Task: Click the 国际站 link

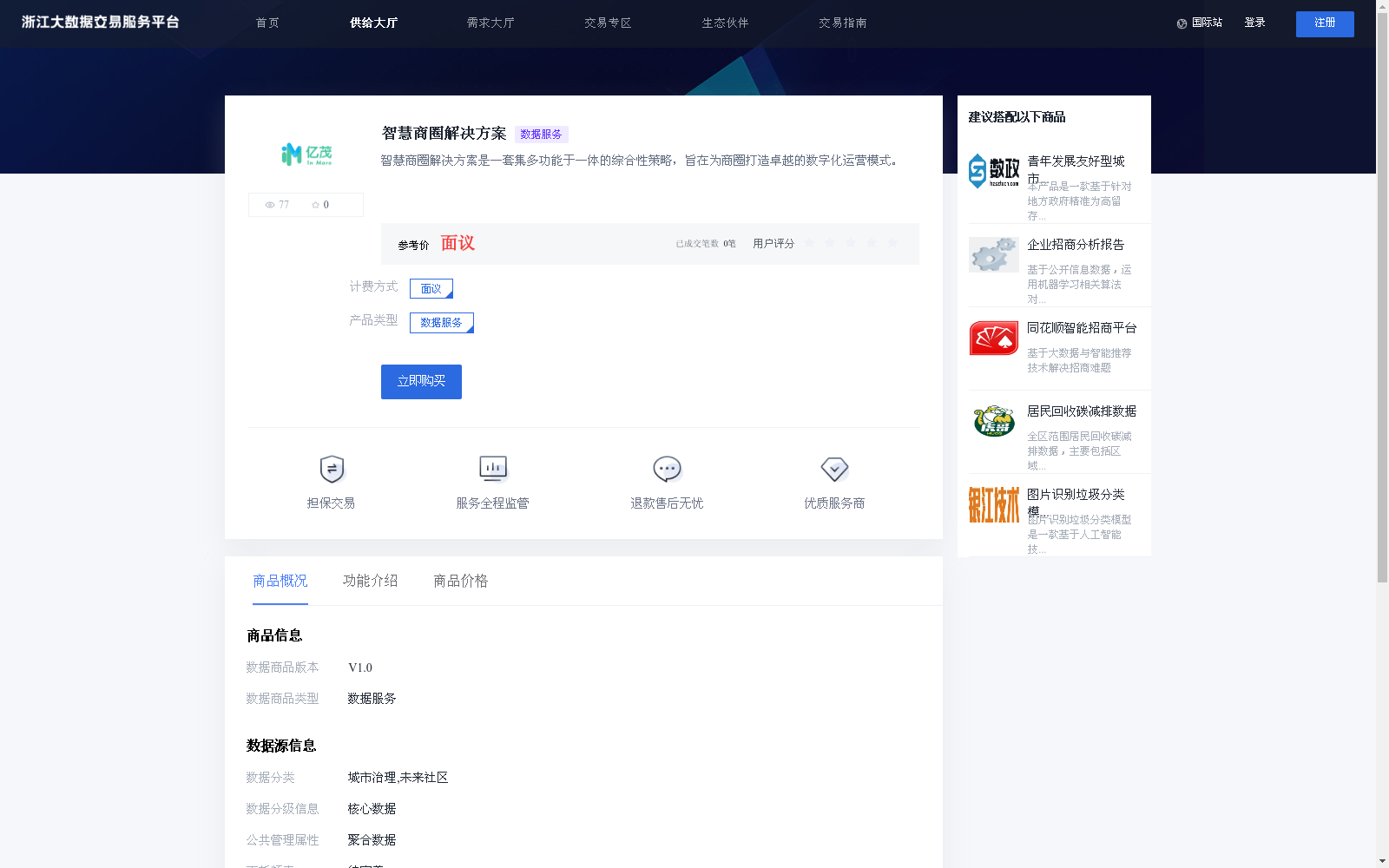Action: pyautogui.click(x=1207, y=23)
